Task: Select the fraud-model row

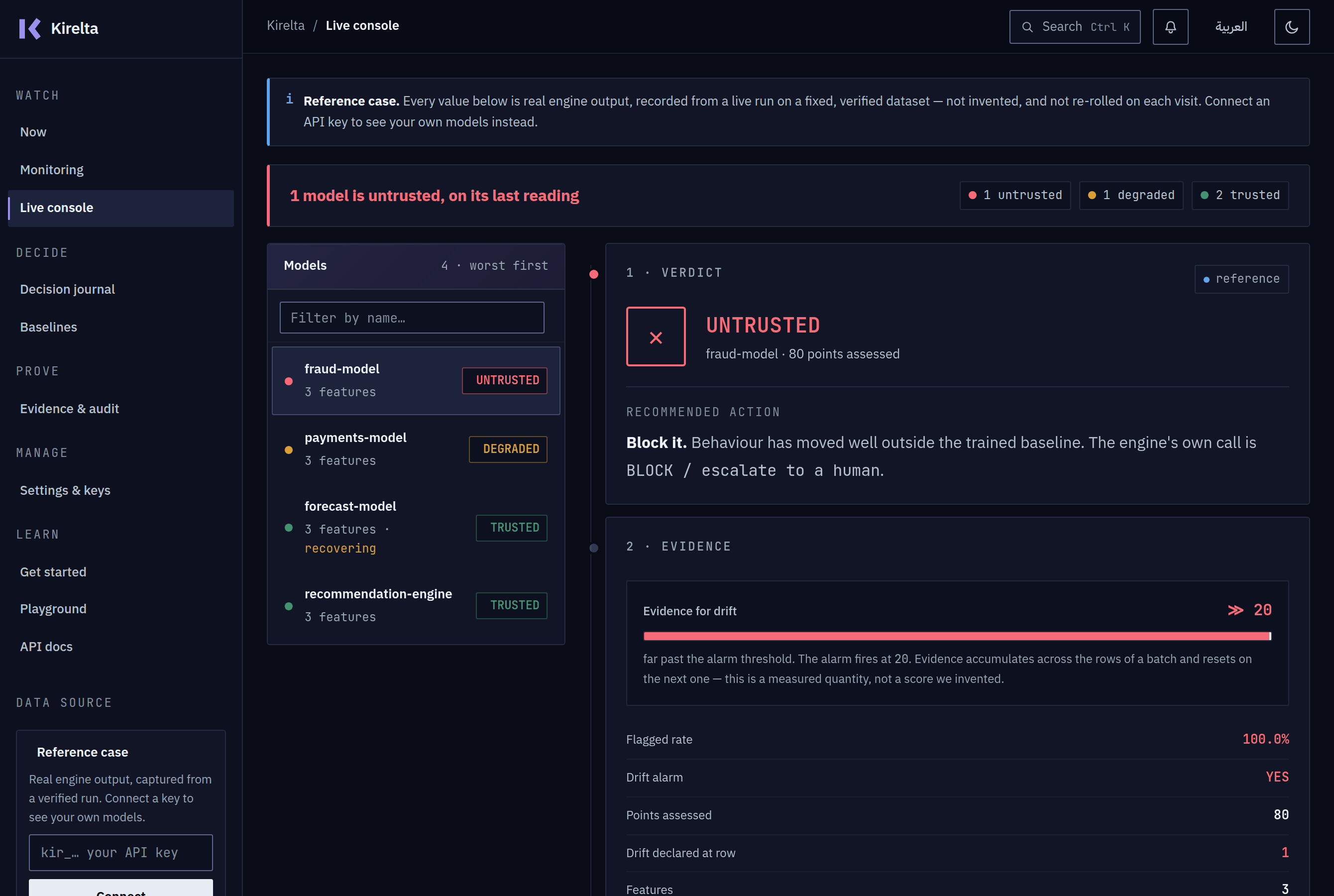Action: click(416, 381)
